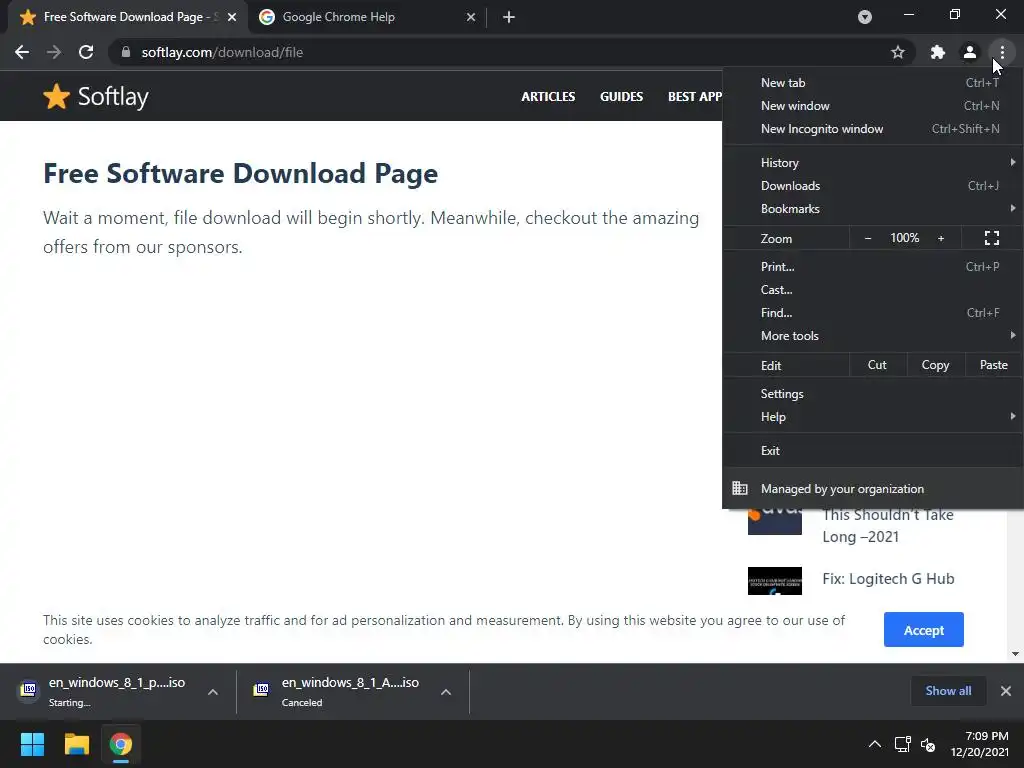Screen dimensions: 1024x768
Task: Click Copy in the Edit row
Action: tap(935, 365)
